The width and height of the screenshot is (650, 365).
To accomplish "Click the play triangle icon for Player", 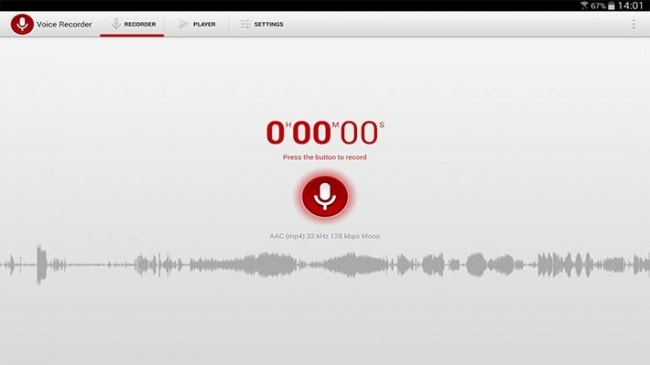I will point(183,24).
